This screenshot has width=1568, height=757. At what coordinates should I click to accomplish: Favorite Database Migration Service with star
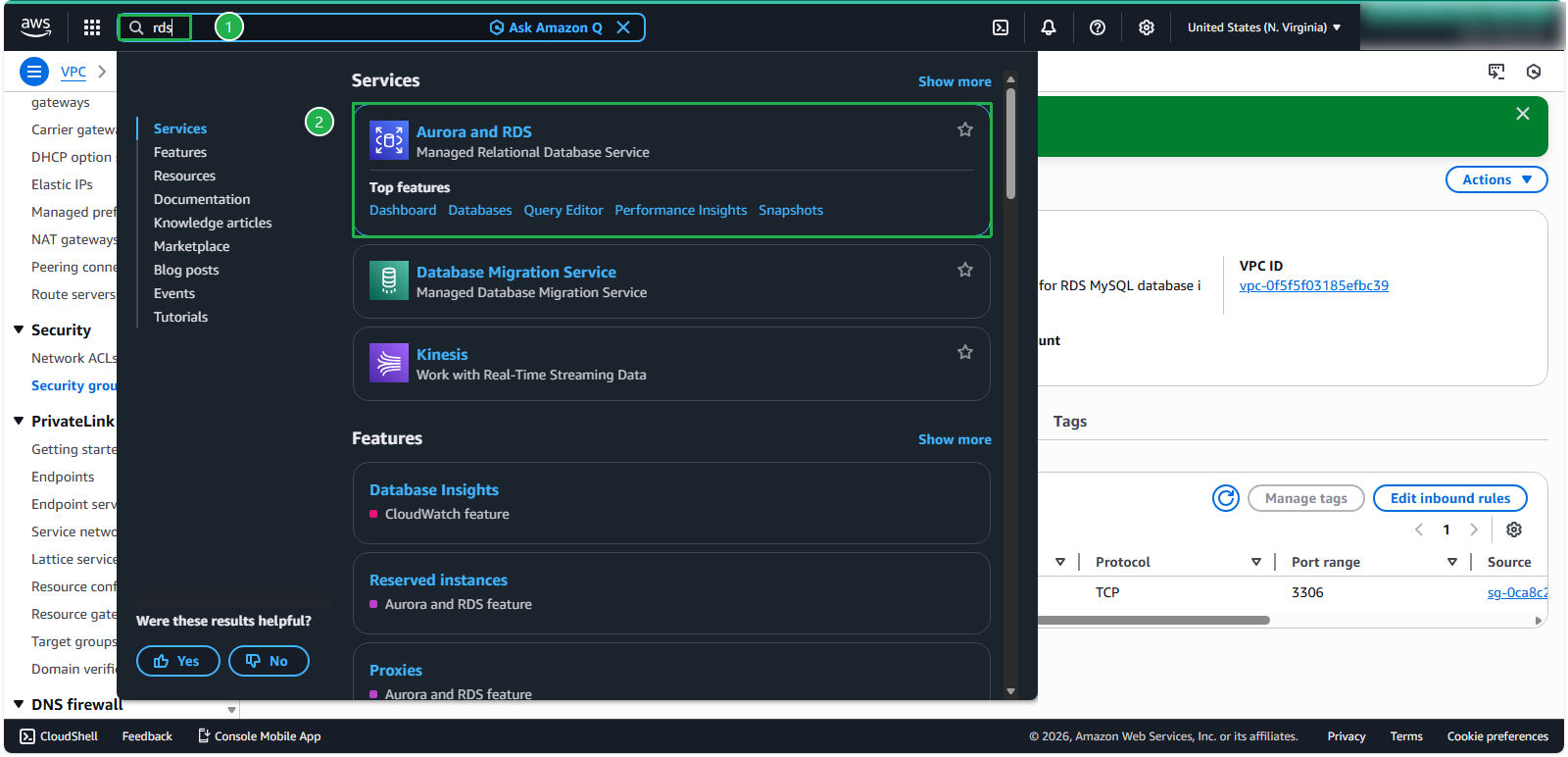965,270
